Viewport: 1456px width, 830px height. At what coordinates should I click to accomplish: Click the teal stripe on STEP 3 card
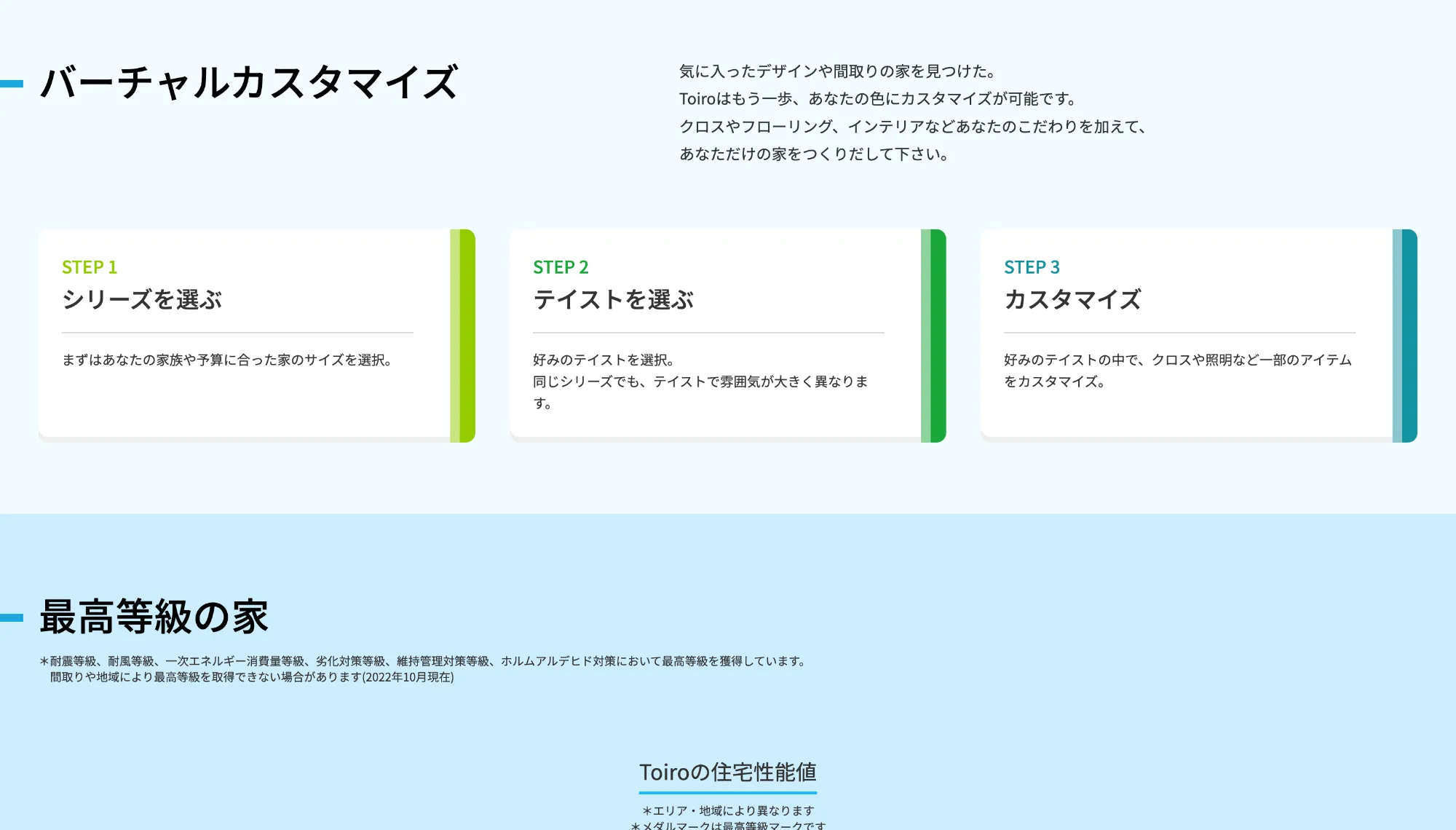tap(1405, 336)
